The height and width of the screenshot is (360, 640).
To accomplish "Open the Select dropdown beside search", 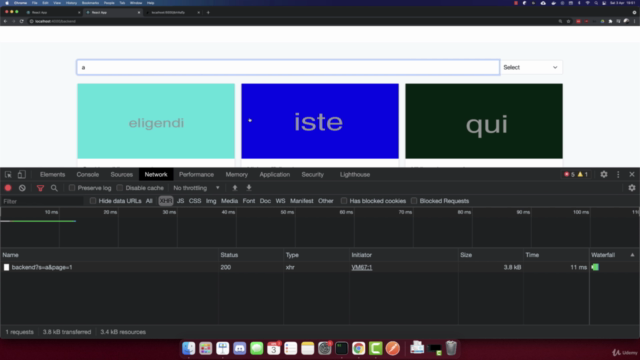I will [x=531, y=67].
